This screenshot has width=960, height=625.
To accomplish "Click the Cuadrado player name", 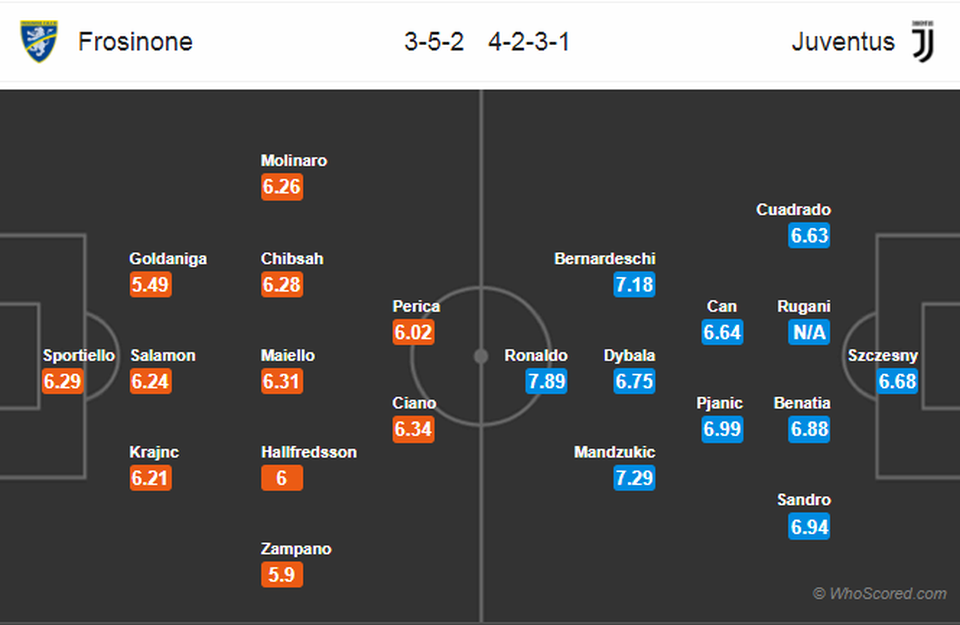I will point(793,209).
